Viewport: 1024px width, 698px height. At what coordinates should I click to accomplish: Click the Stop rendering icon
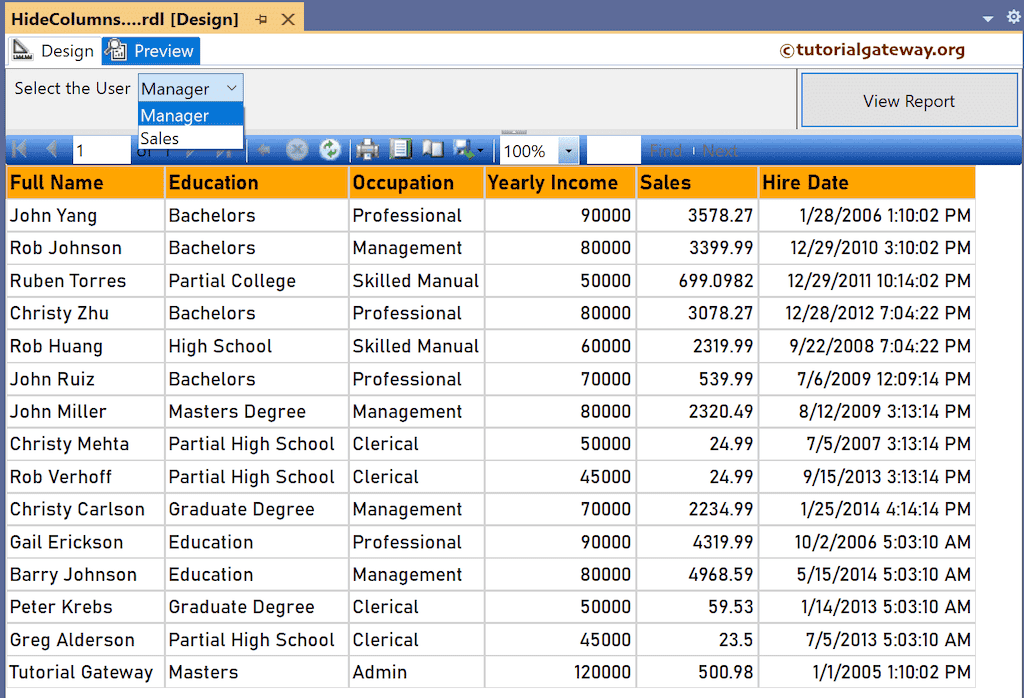pos(296,149)
